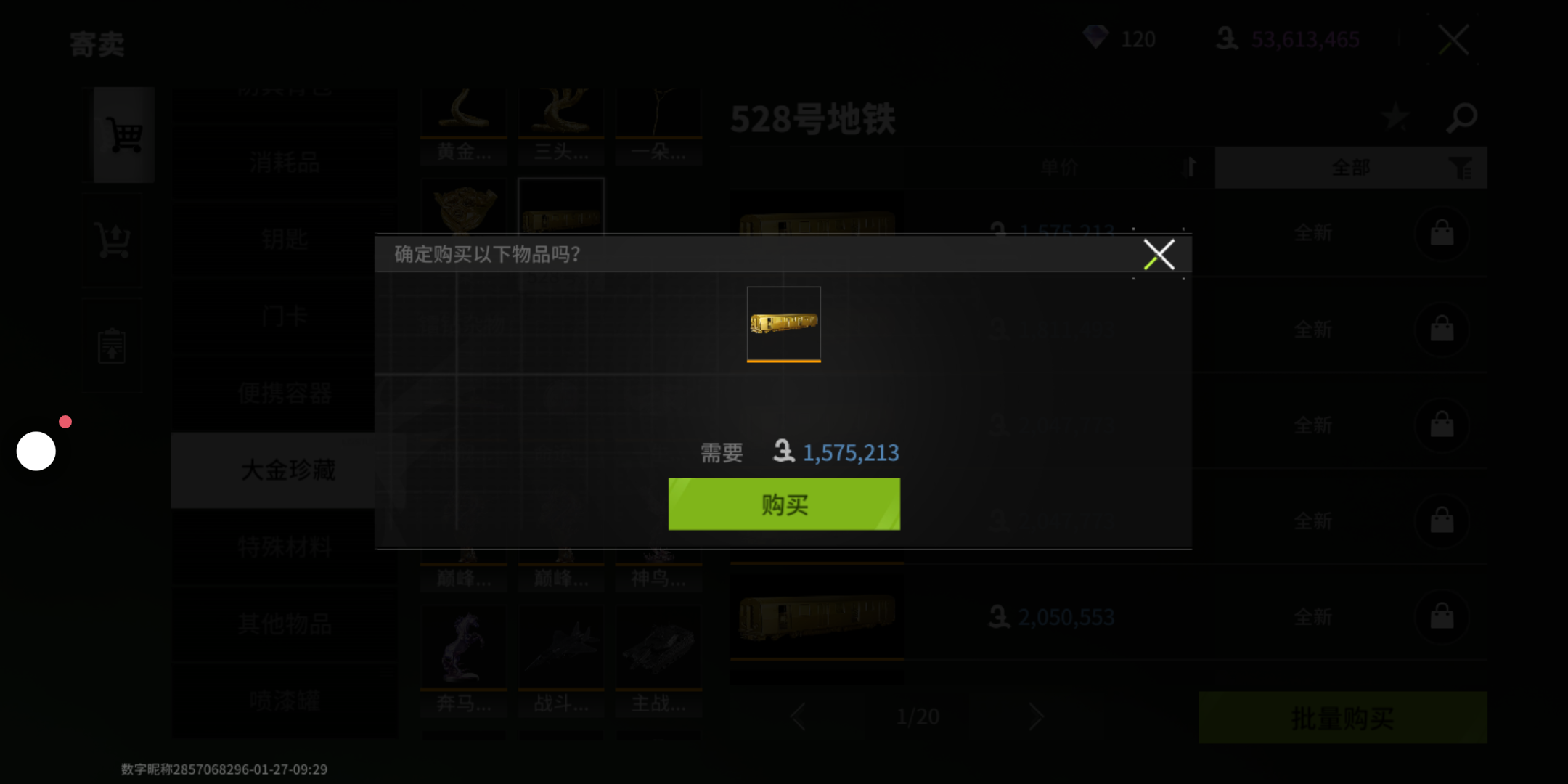Confirm with the green 购买 button
Screen dimensions: 1568x784
pyautogui.click(x=784, y=504)
